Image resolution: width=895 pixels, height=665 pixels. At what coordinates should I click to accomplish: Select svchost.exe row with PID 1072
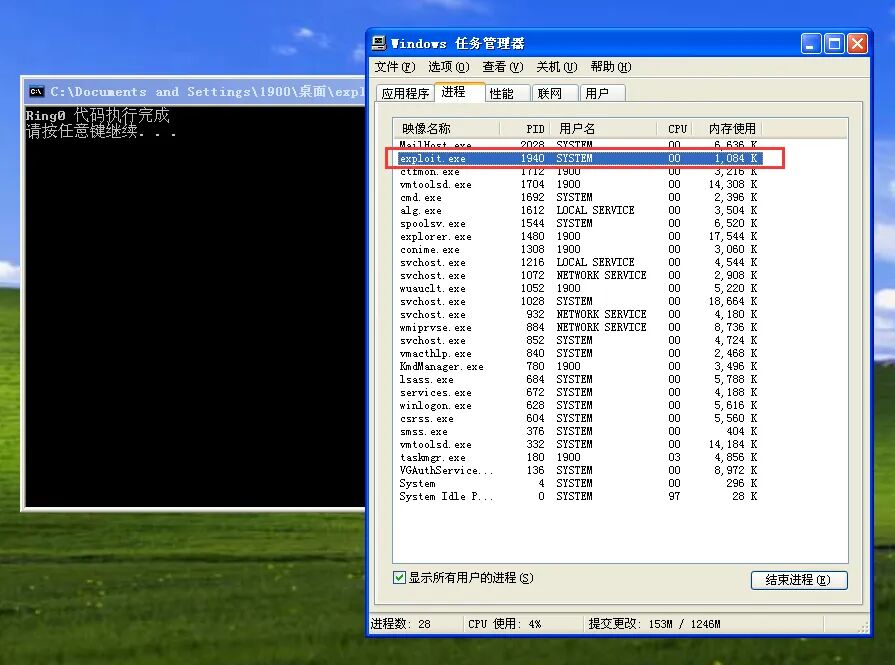579,275
